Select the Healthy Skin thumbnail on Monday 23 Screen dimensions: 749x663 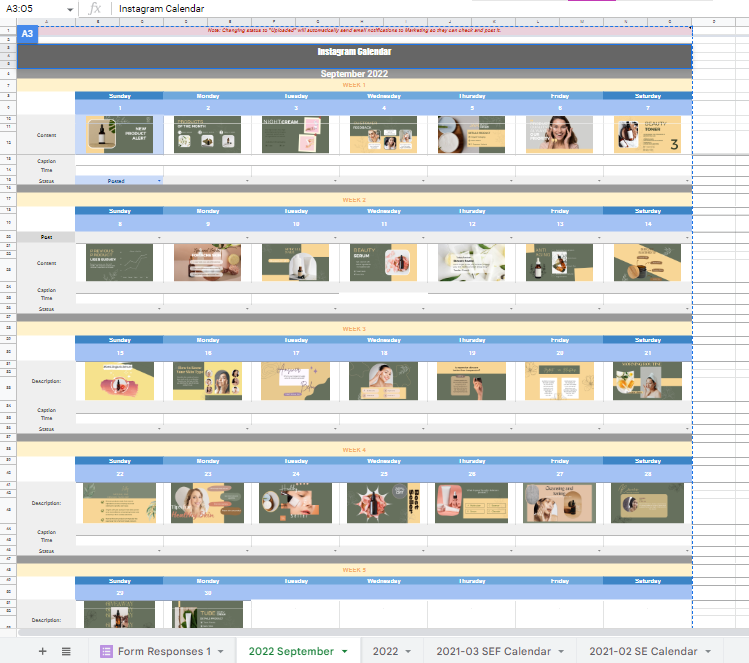[207, 503]
